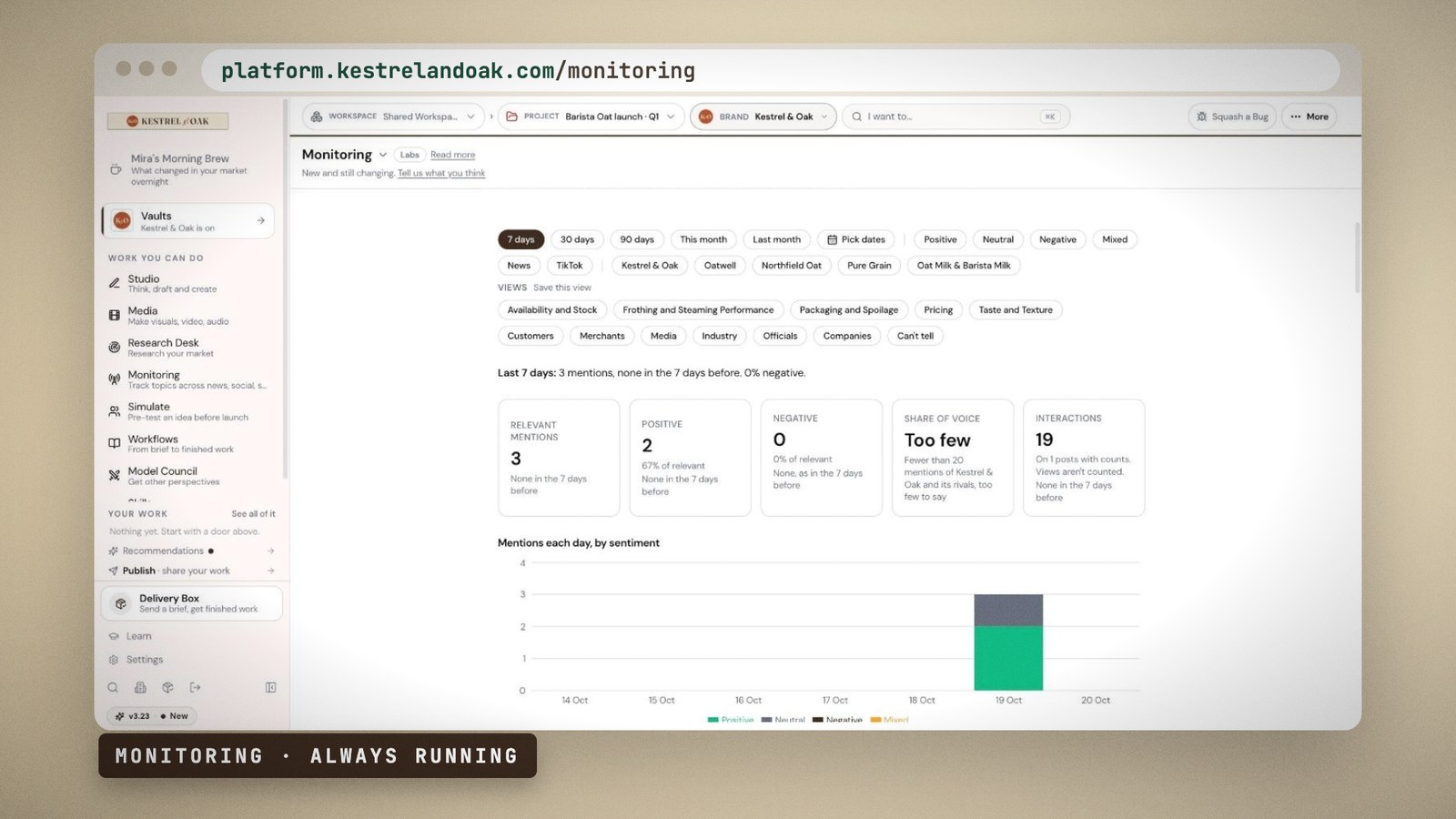The height and width of the screenshot is (819, 1456).
Task: Open the Pick dates calendar picker
Action: click(855, 239)
